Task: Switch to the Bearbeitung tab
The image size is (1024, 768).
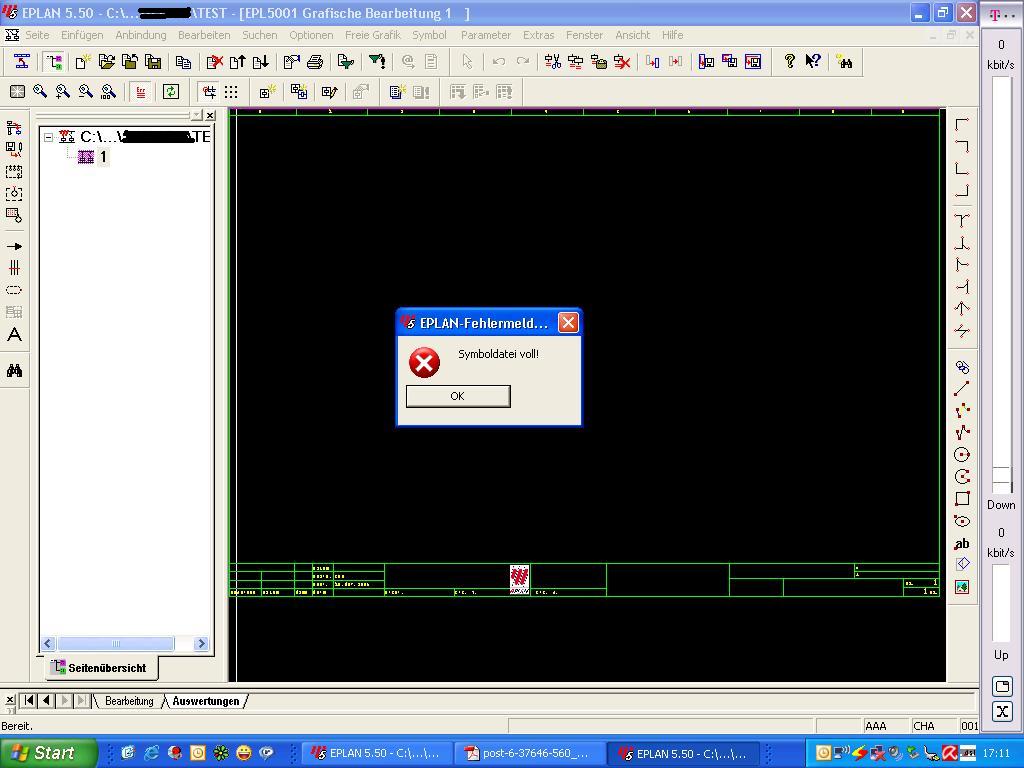Action: pyautogui.click(x=129, y=701)
